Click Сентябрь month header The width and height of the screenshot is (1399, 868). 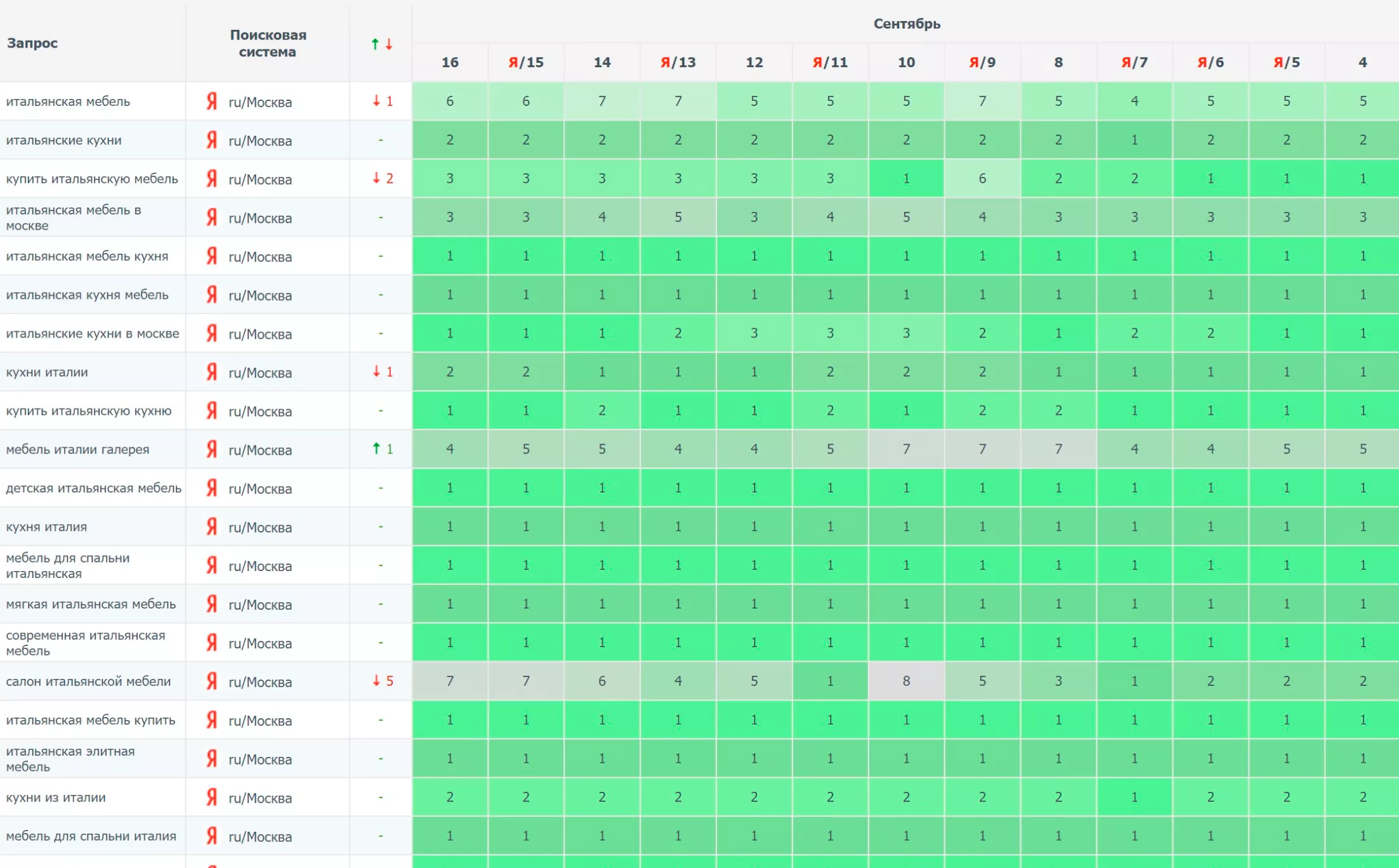[x=907, y=23]
